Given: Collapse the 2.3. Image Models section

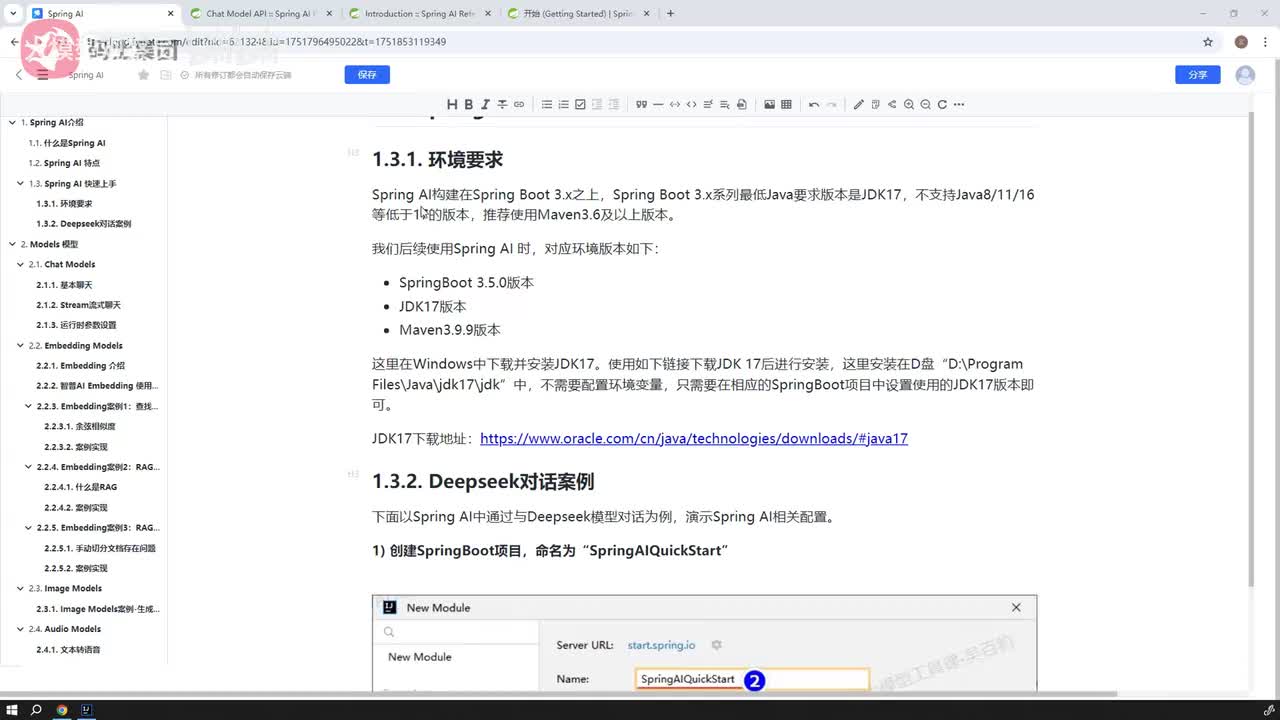Looking at the screenshot, I should point(20,588).
